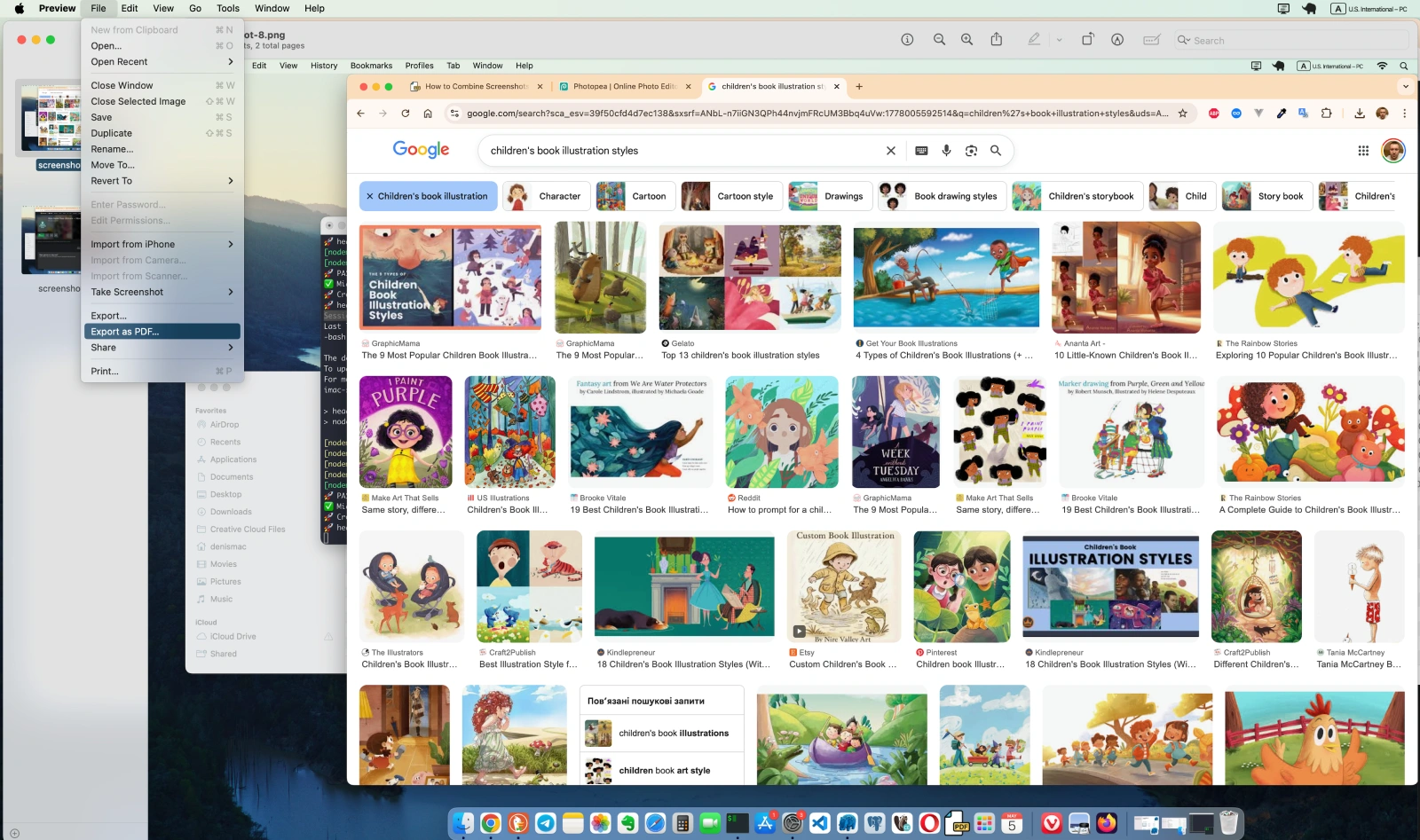
Task: Select the top screenshot thumbnail in Preview sidebar
Action: pos(51,117)
